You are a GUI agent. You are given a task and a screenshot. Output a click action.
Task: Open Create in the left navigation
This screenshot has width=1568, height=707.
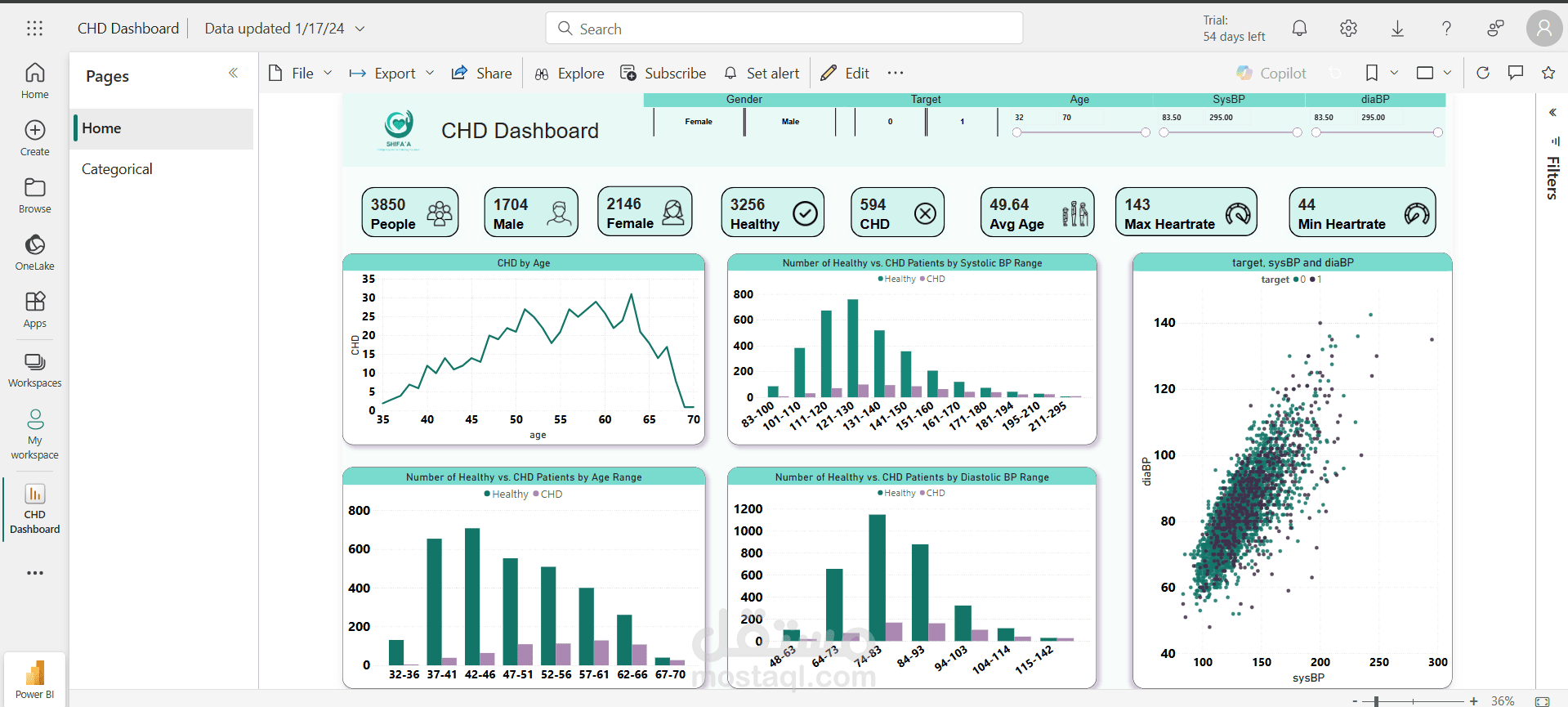click(34, 138)
